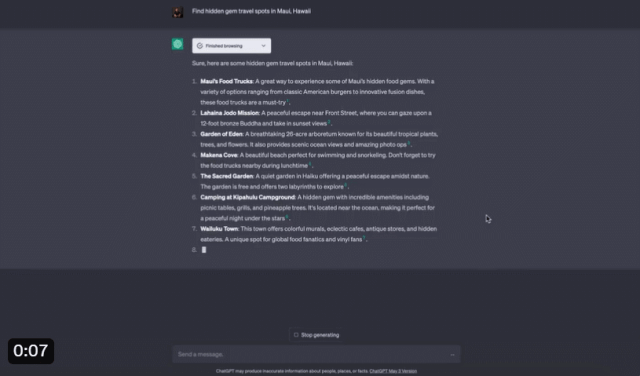Viewport: 640px width, 376px height.
Task: Click the stop square icon
Action: tap(296, 335)
